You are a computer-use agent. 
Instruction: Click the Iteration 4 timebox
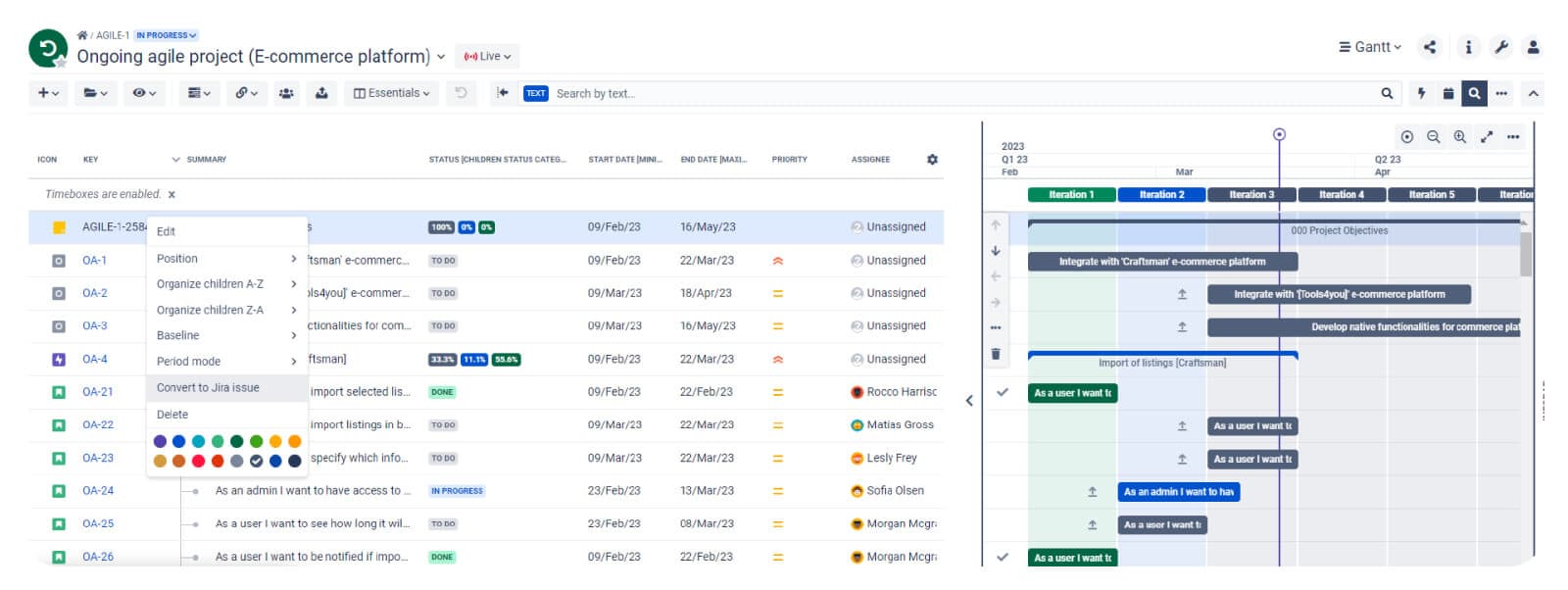pos(1342,195)
